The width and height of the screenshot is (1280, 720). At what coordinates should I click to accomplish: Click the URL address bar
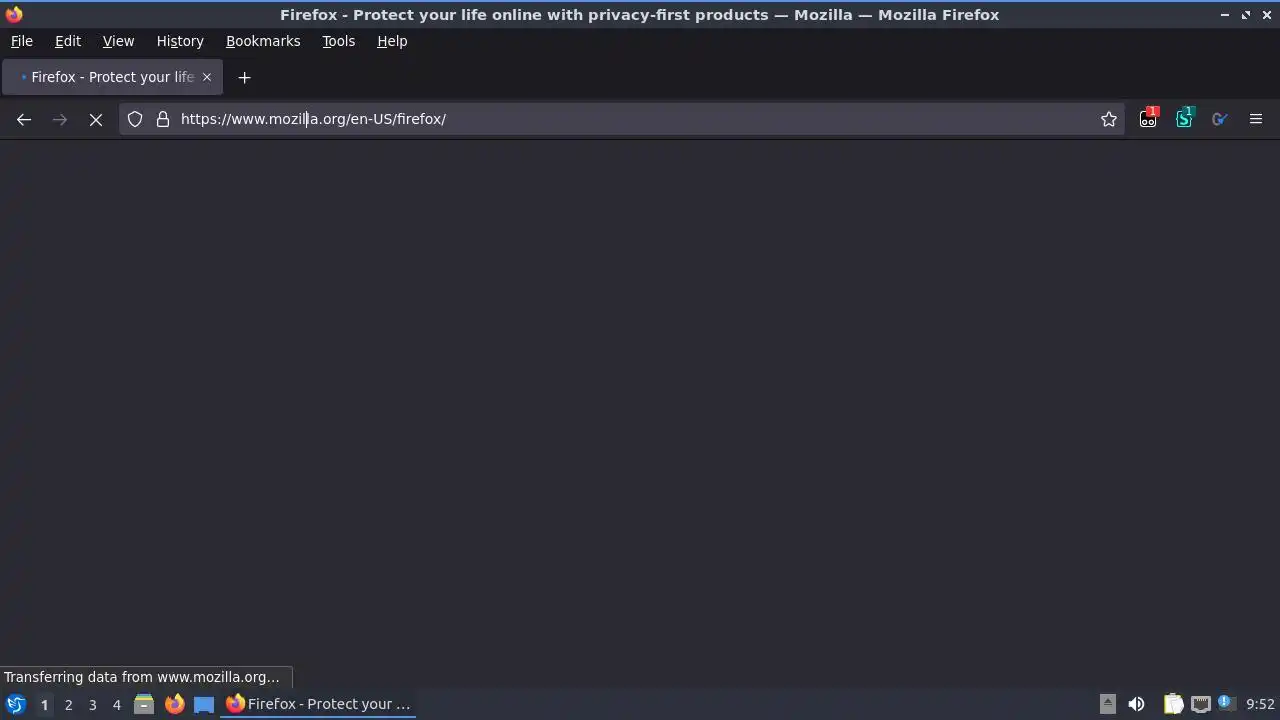tap(620, 119)
